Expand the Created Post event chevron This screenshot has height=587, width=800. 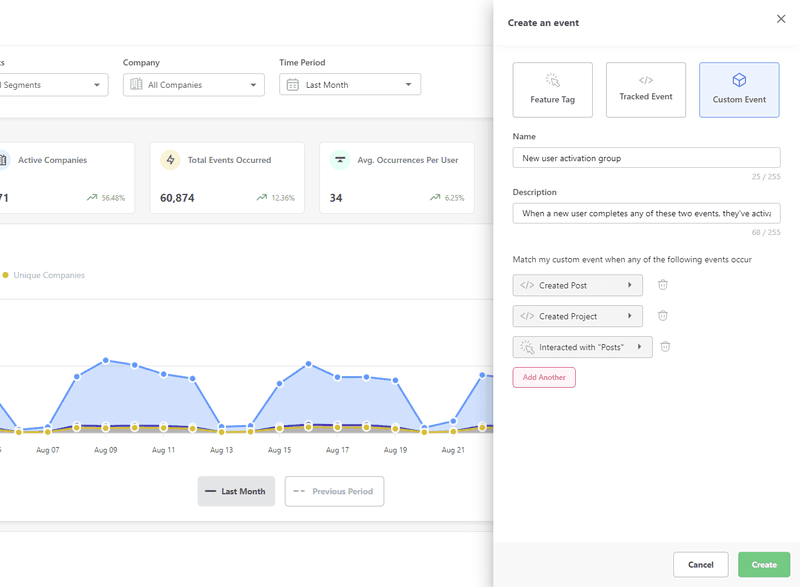[630, 285]
